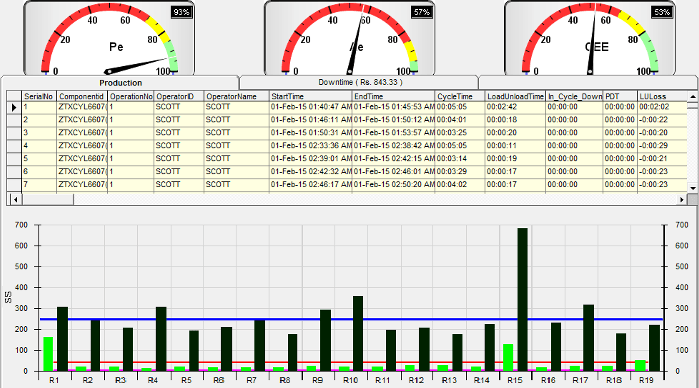
Task: Click the black bar at R10
Action: pyautogui.click(x=358, y=334)
